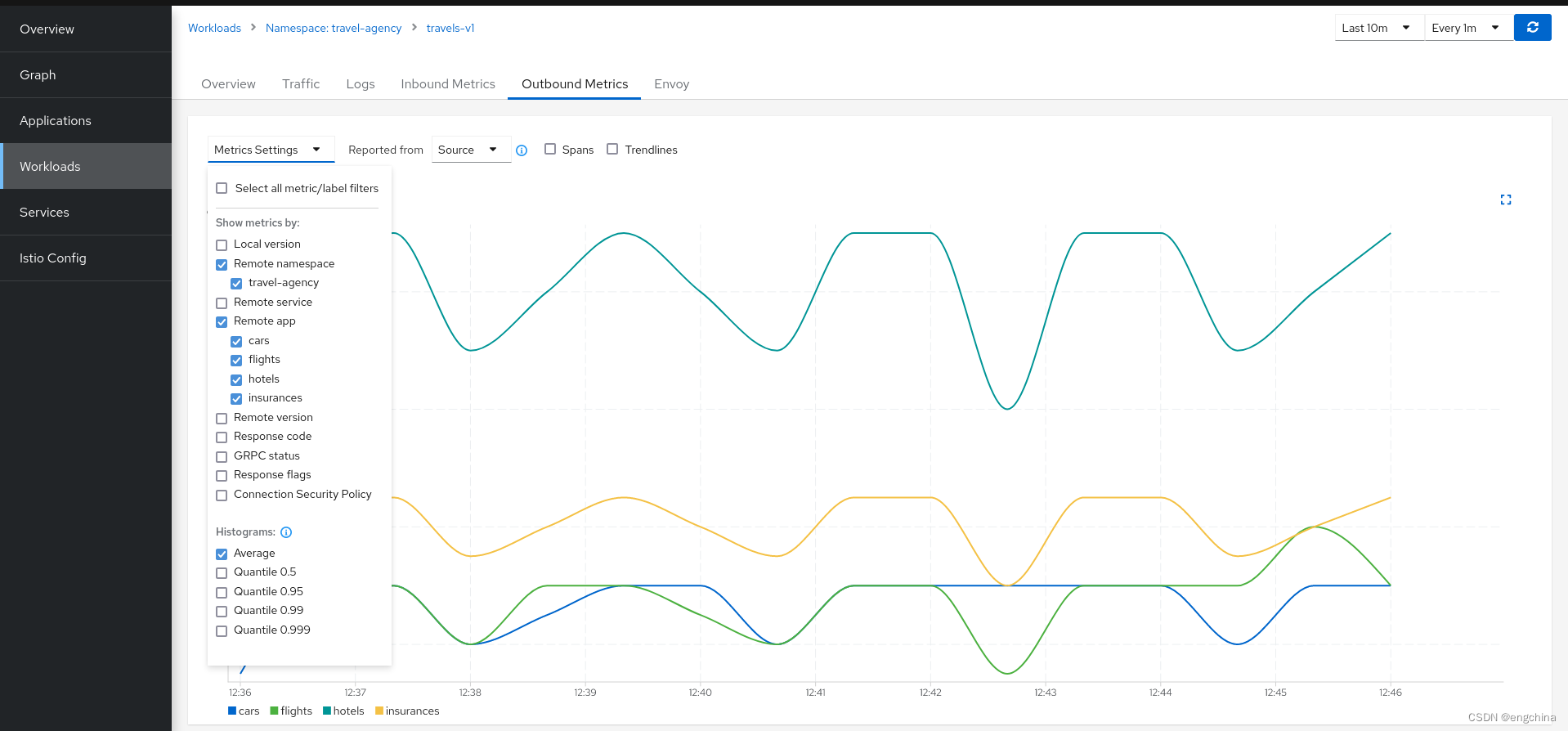The height and width of the screenshot is (731, 1568).
Task: Open the Every 1m refresh interval dropdown
Action: click(1469, 28)
